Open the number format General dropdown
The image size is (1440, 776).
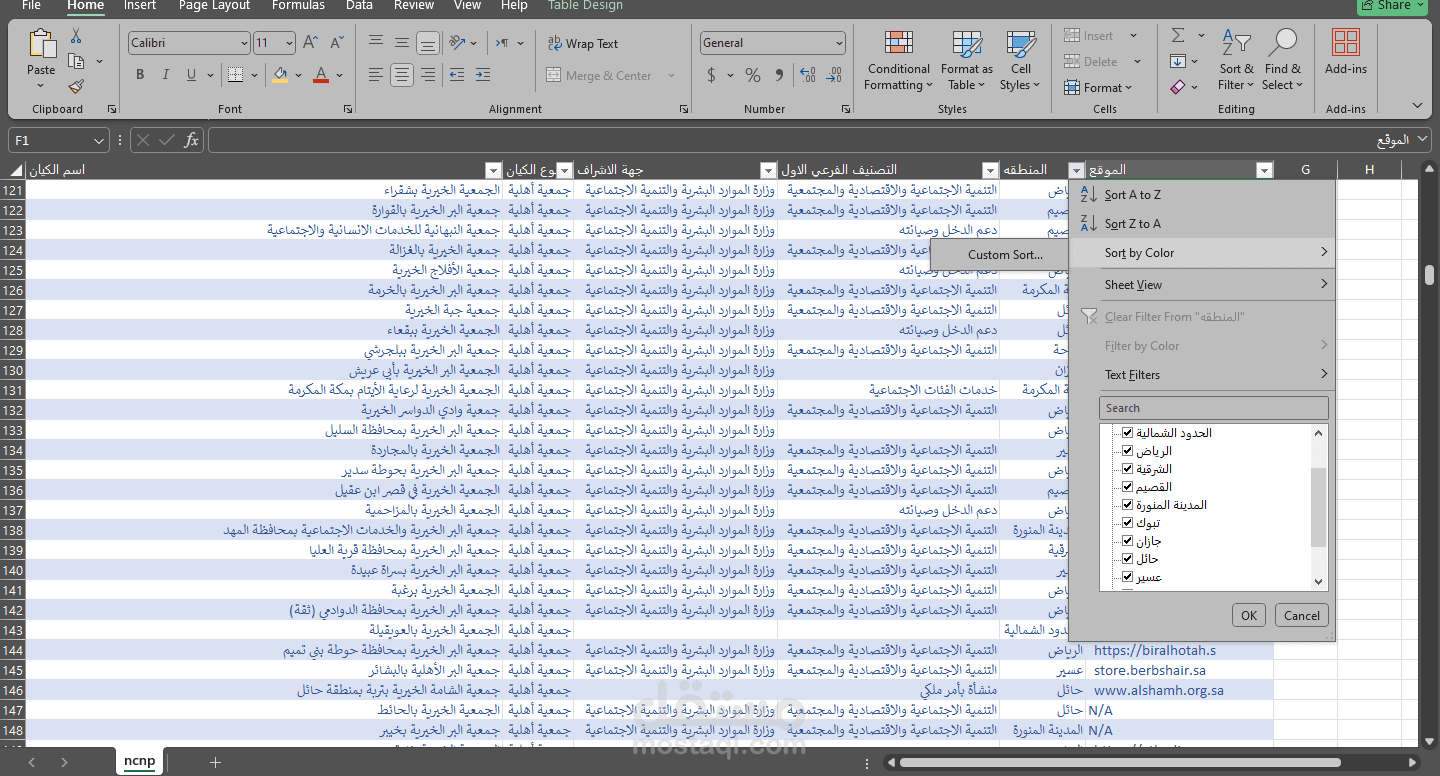(x=838, y=43)
